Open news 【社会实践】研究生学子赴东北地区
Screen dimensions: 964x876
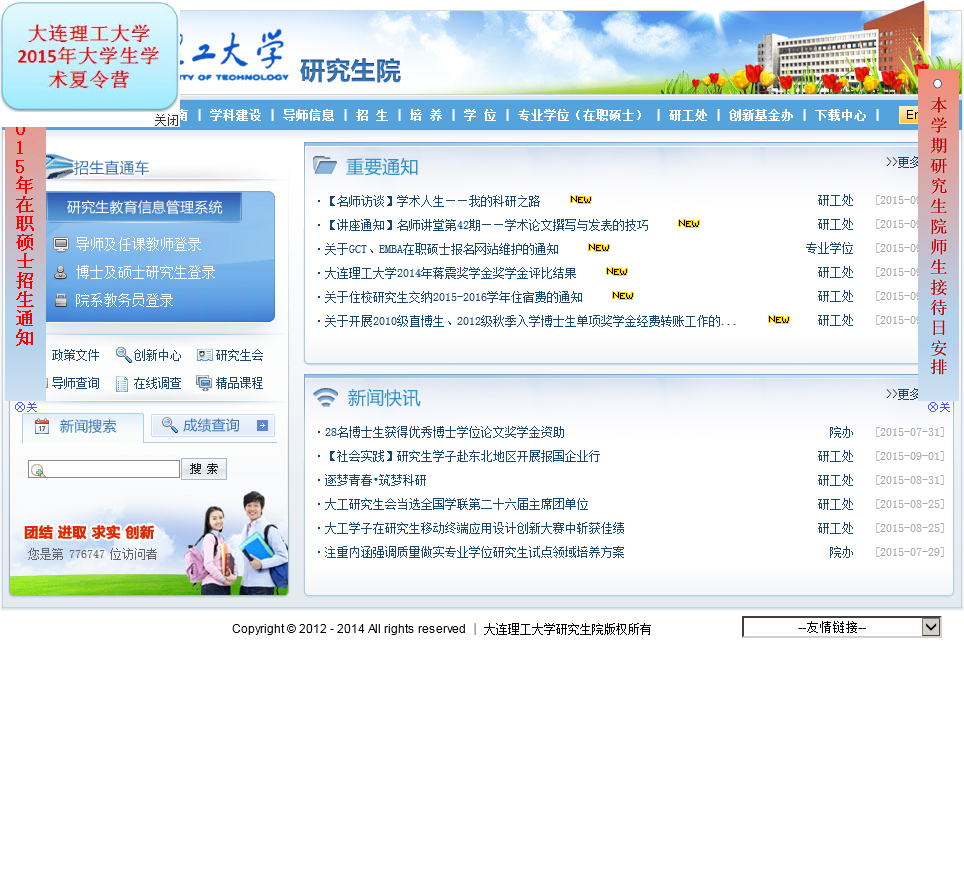[x=462, y=456]
